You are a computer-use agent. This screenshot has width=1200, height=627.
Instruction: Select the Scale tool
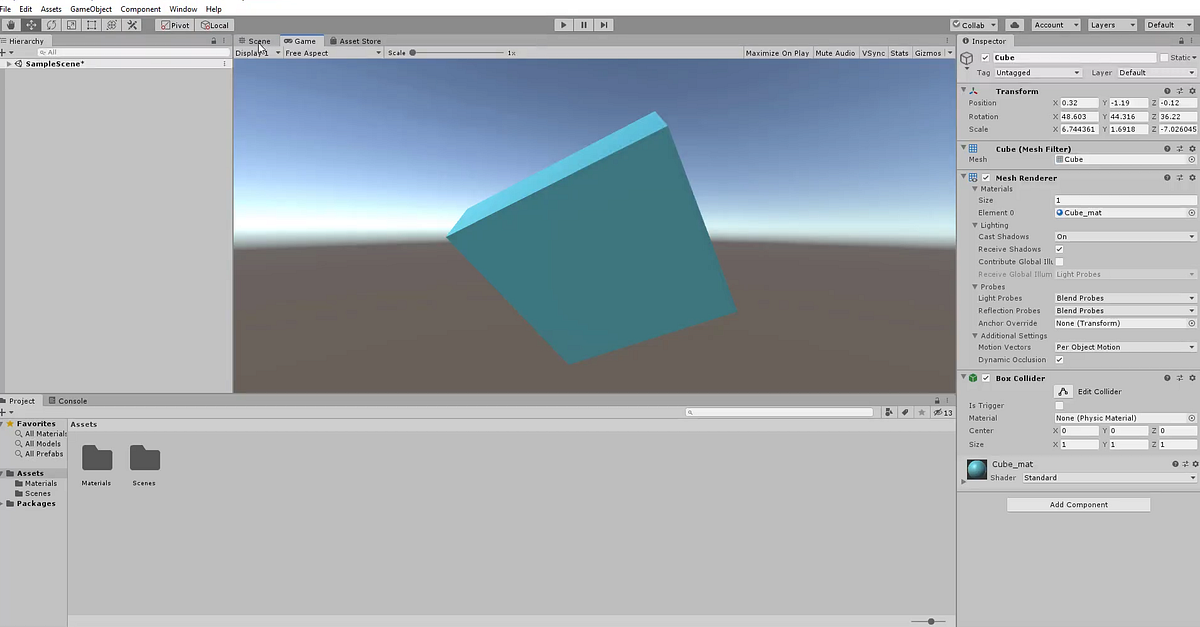coord(72,25)
